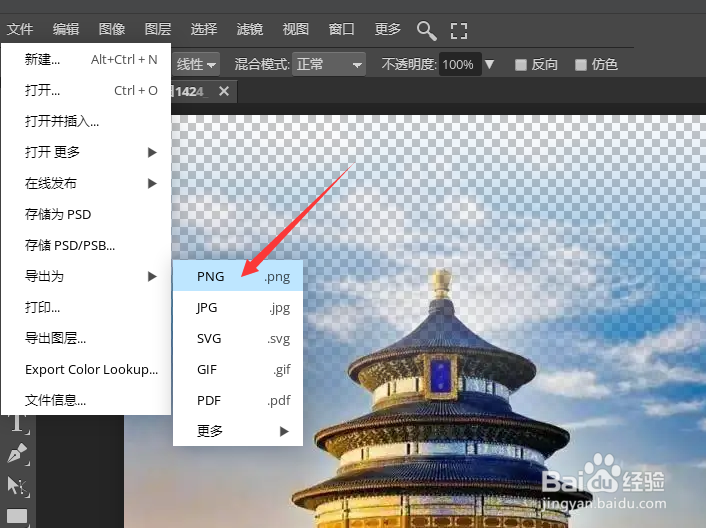
Task: Select the Path Select arrow tool
Action: (x=18, y=486)
